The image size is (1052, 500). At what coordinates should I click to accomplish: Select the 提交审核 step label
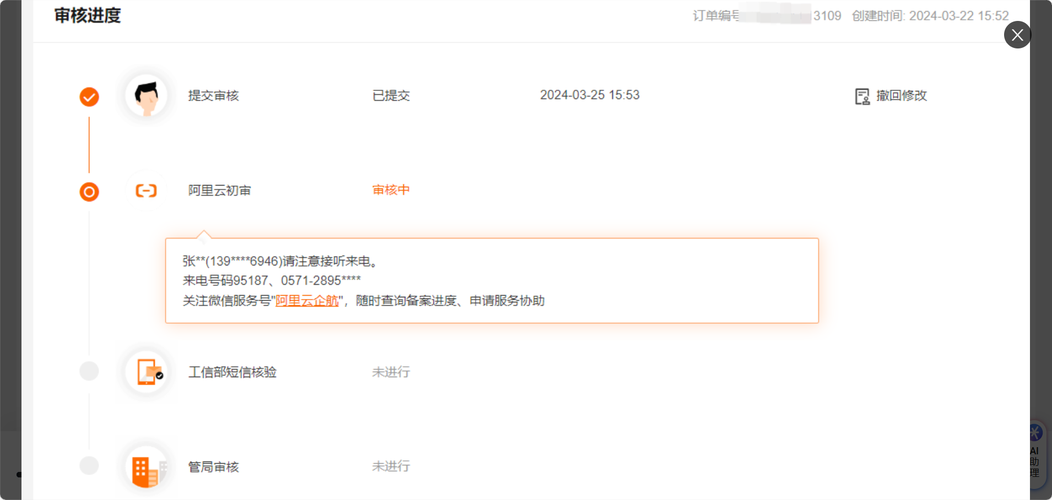[x=213, y=96]
